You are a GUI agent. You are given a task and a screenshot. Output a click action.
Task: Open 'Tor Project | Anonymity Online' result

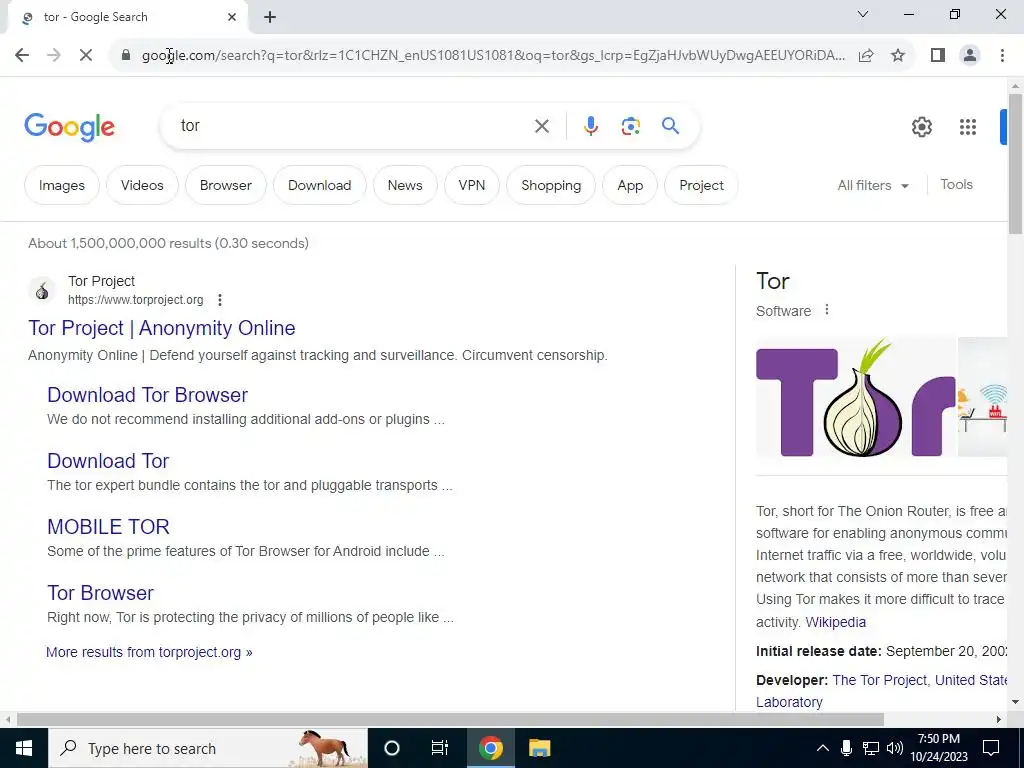(x=162, y=328)
